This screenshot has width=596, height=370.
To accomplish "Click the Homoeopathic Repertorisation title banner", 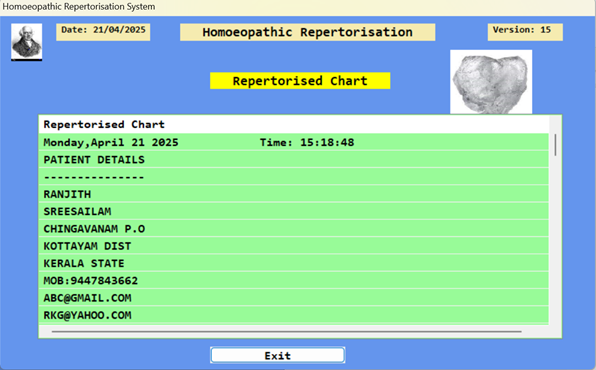I will click(308, 32).
